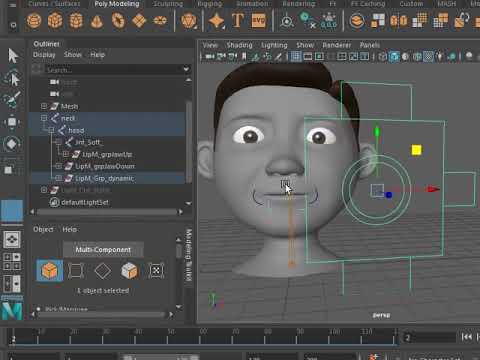This screenshot has width=480, height=360.
Task: Create a polygon torus from the shelf
Action: pos(118,21)
